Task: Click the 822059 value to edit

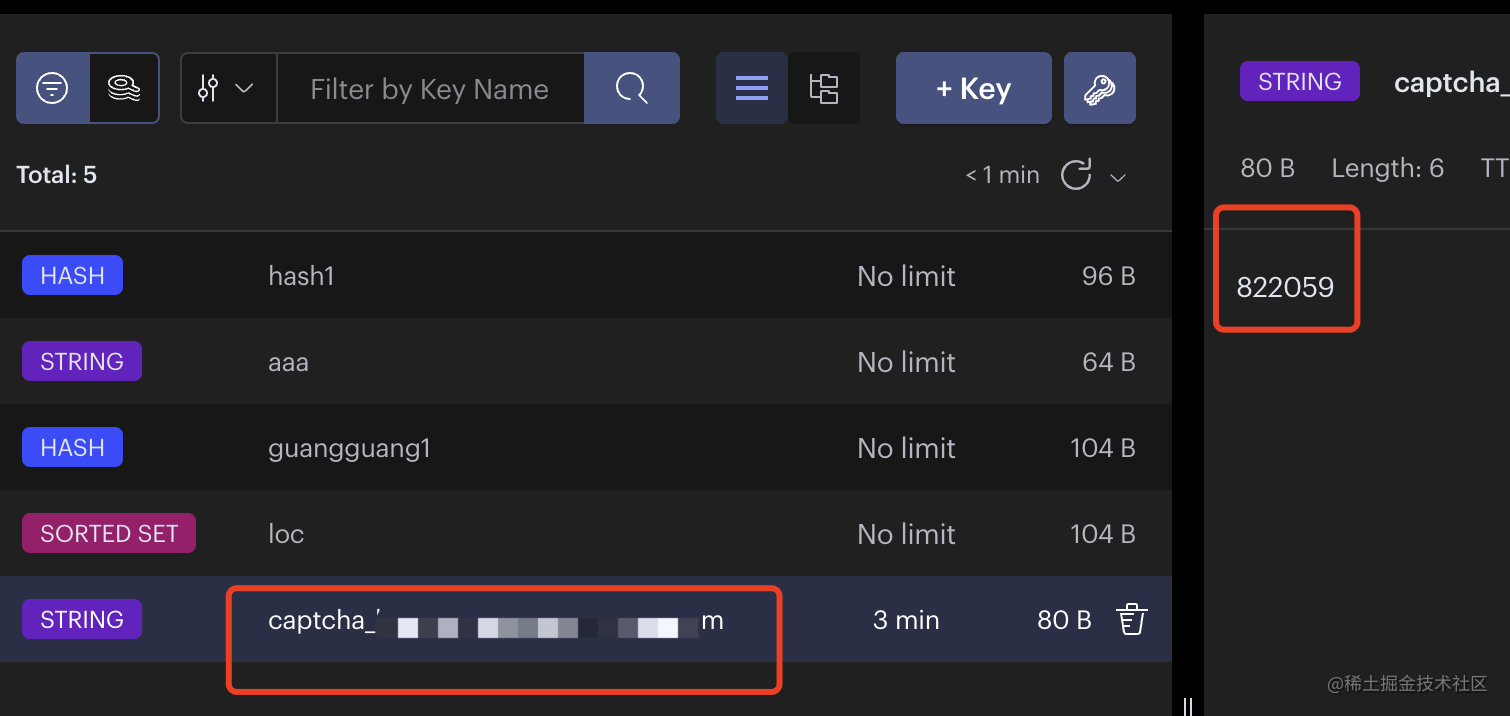Action: 1285,288
